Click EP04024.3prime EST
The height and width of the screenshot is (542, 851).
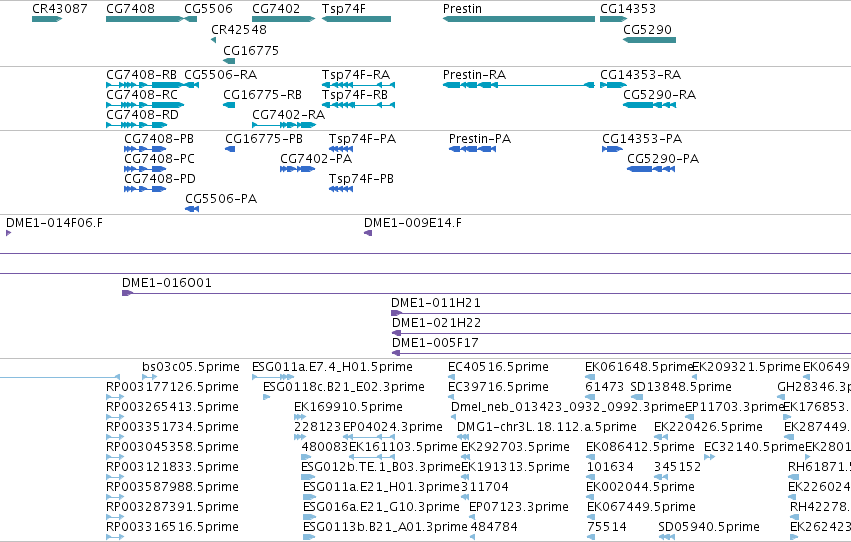click(x=369, y=437)
